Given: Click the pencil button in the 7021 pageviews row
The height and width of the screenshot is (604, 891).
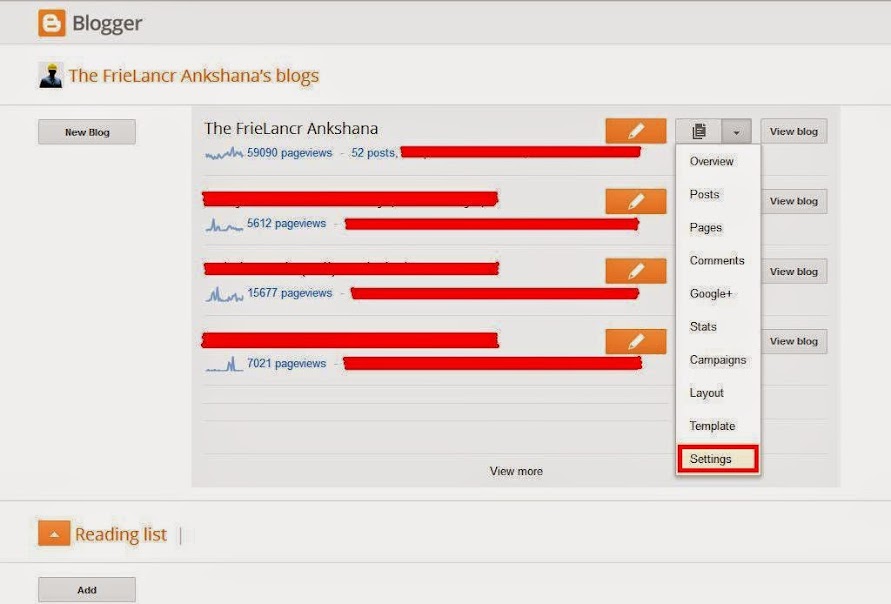Looking at the screenshot, I should pyautogui.click(x=636, y=341).
